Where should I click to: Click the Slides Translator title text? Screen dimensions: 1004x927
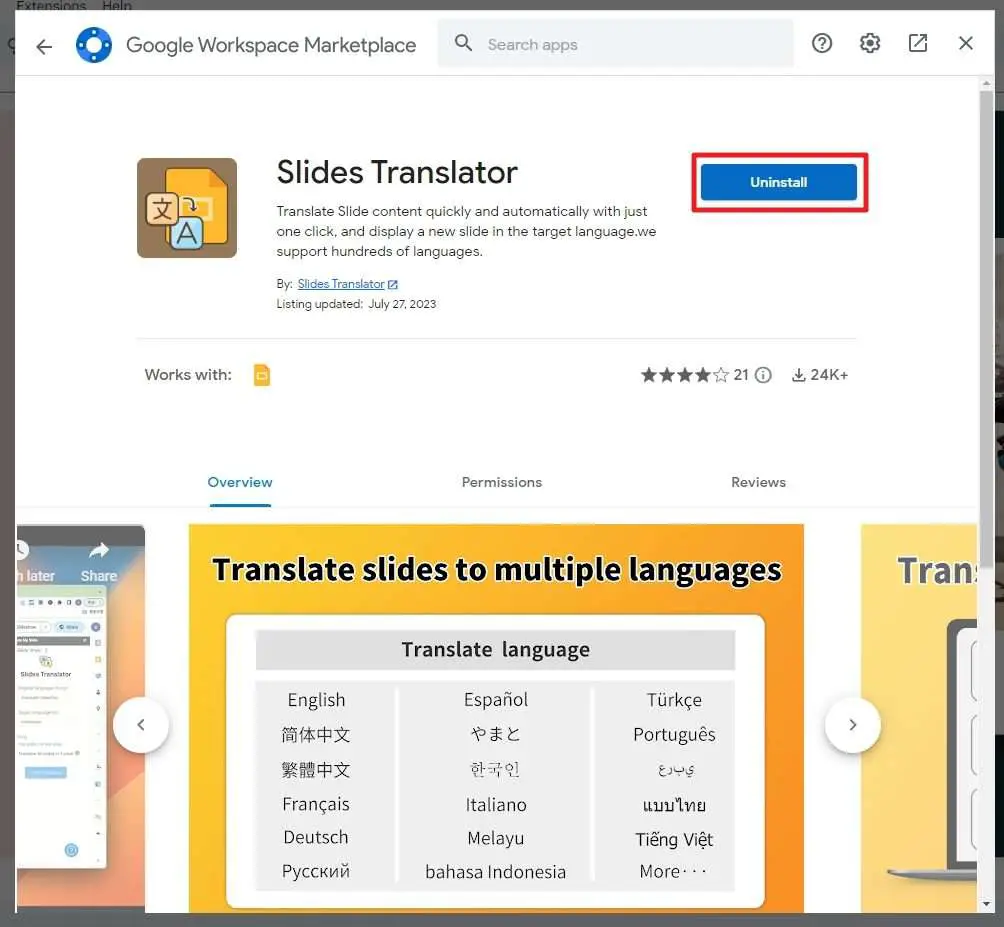397,172
